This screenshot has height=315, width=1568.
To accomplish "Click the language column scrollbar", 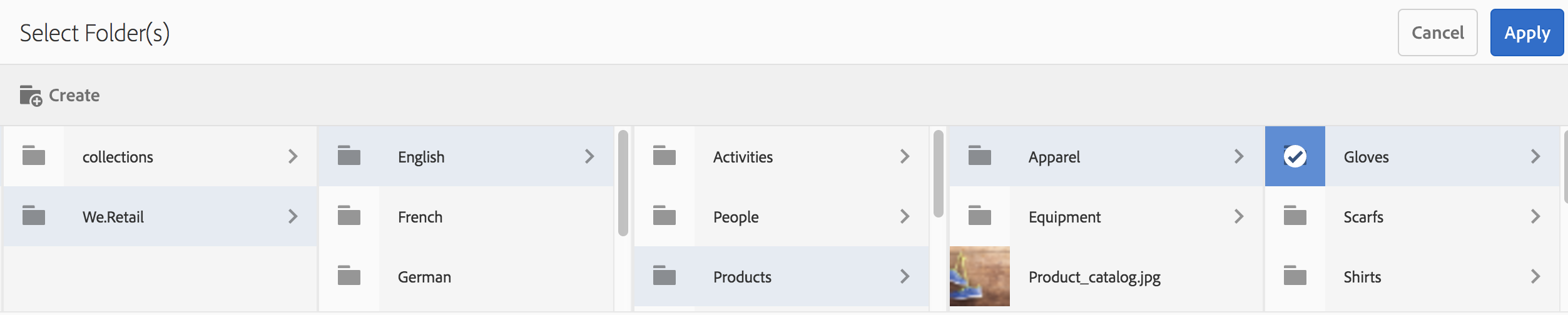I will coord(623,182).
